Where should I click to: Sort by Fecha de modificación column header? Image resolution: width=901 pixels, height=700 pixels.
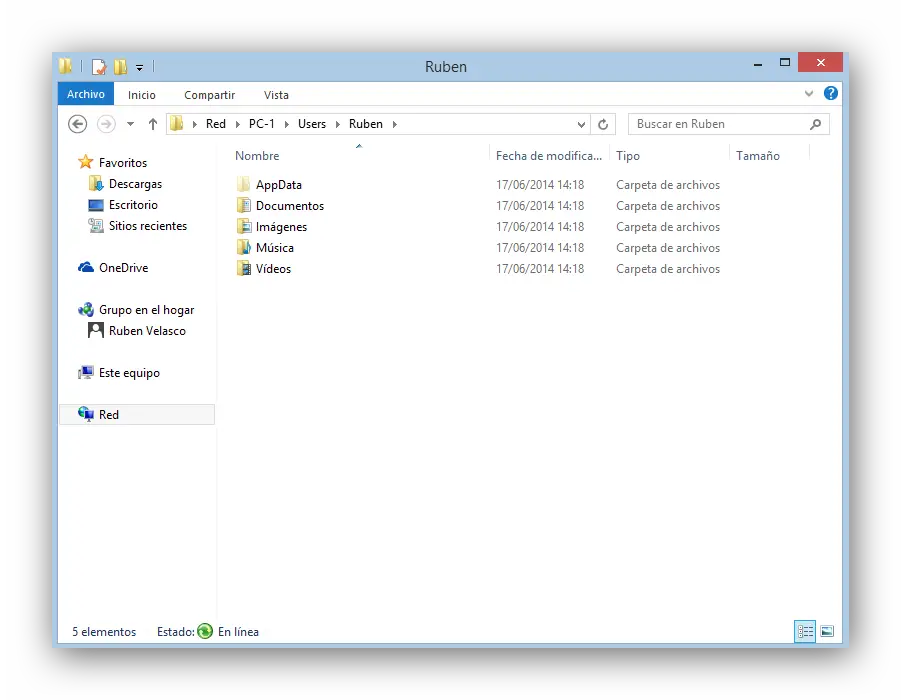549,156
